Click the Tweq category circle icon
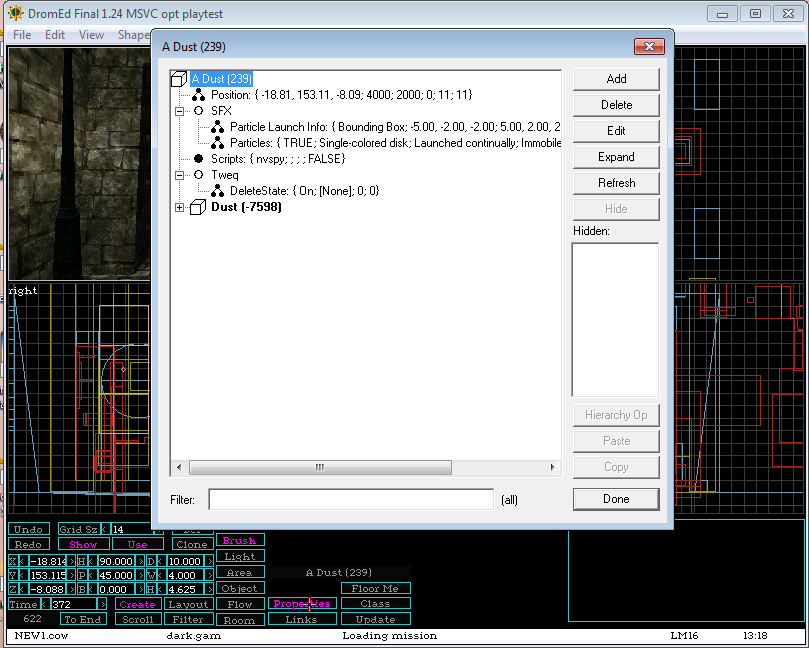Viewport: 809px width, 648px height. [198, 175]
